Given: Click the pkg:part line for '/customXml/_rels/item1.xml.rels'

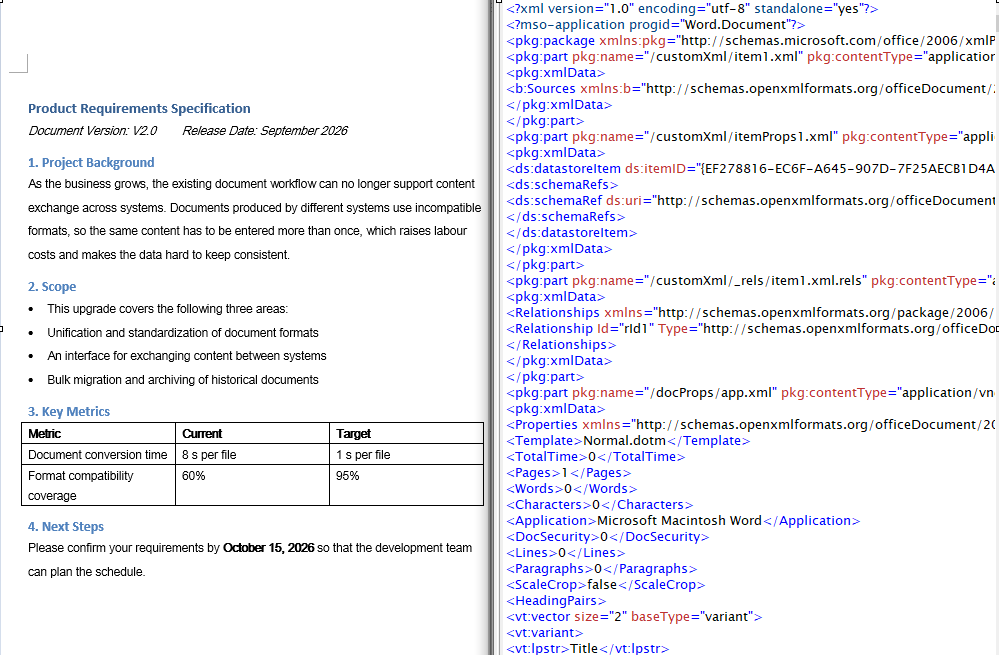Looking at the screenshot, I should click(751, 280).
